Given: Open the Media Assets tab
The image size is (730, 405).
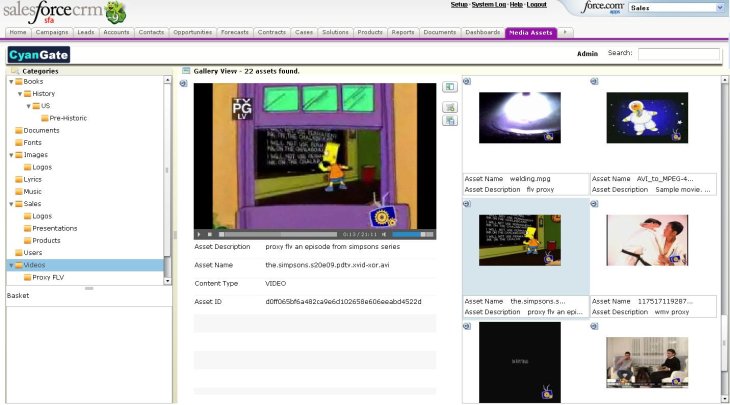Looking at the screenshot, I should coord(531,33).
